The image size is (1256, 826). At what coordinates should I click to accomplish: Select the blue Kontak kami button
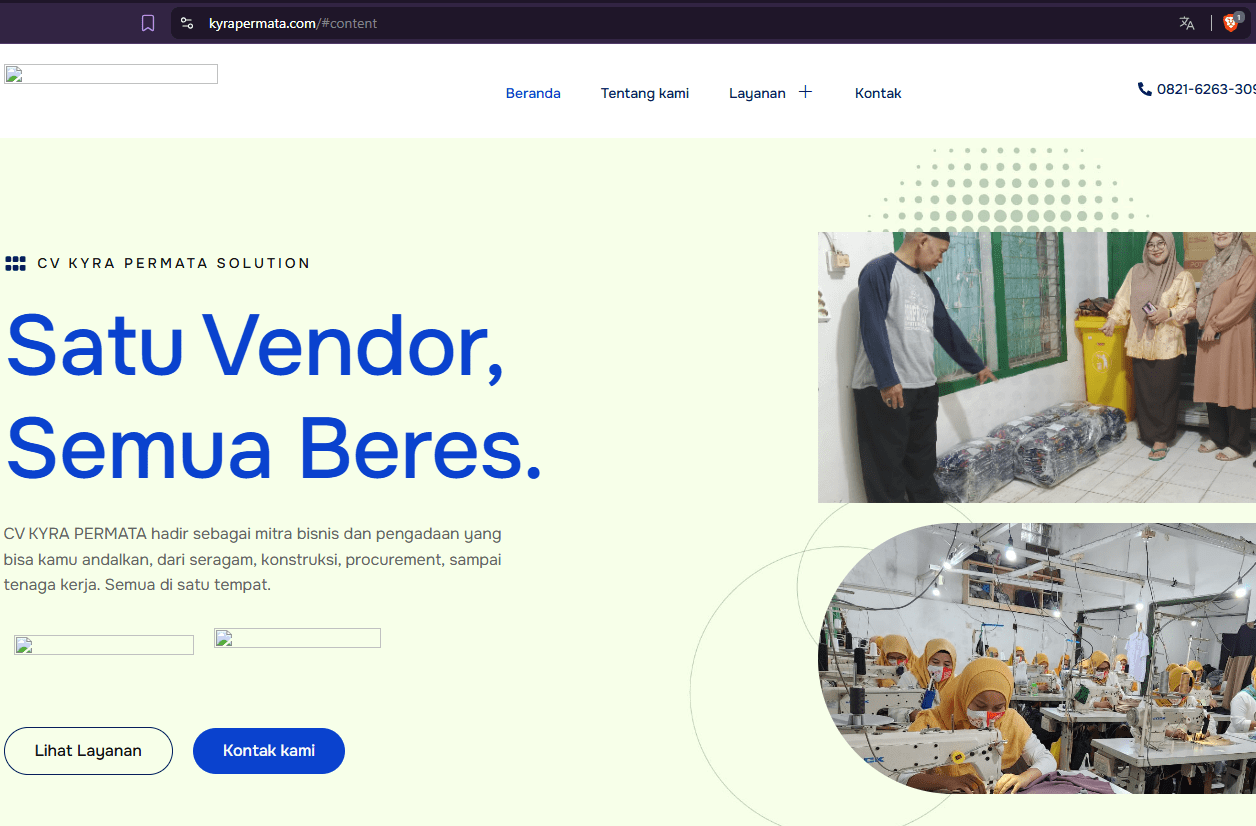click(269, 751)
